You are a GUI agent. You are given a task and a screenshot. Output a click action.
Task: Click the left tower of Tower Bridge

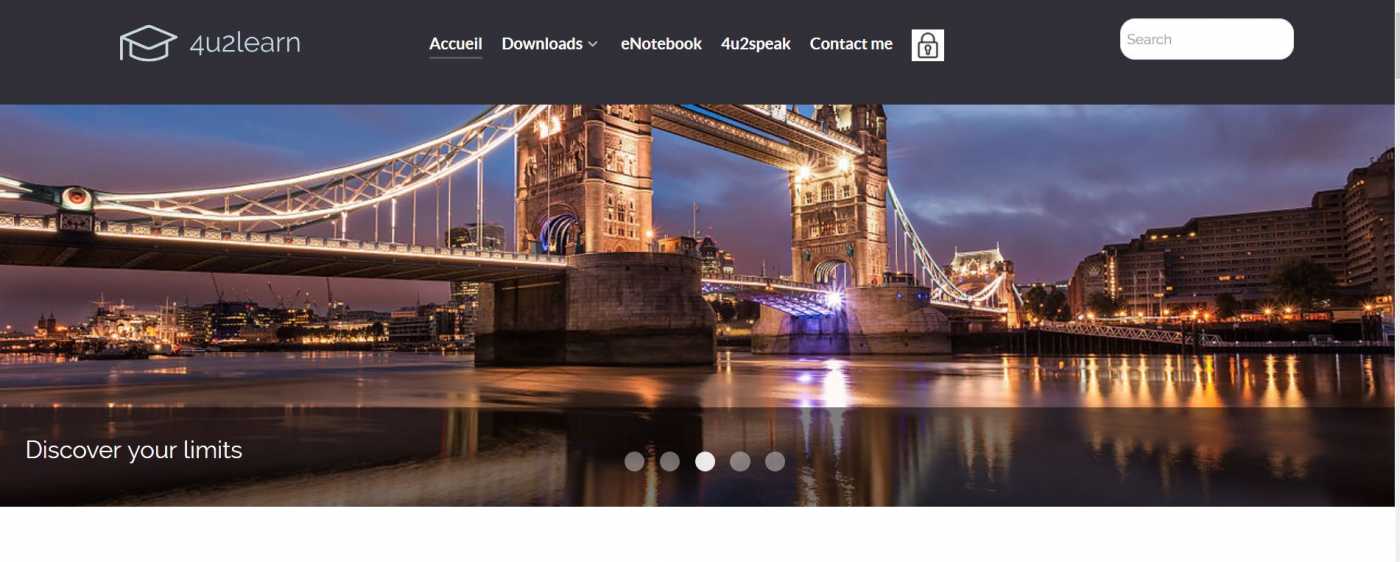coord(583,190)
